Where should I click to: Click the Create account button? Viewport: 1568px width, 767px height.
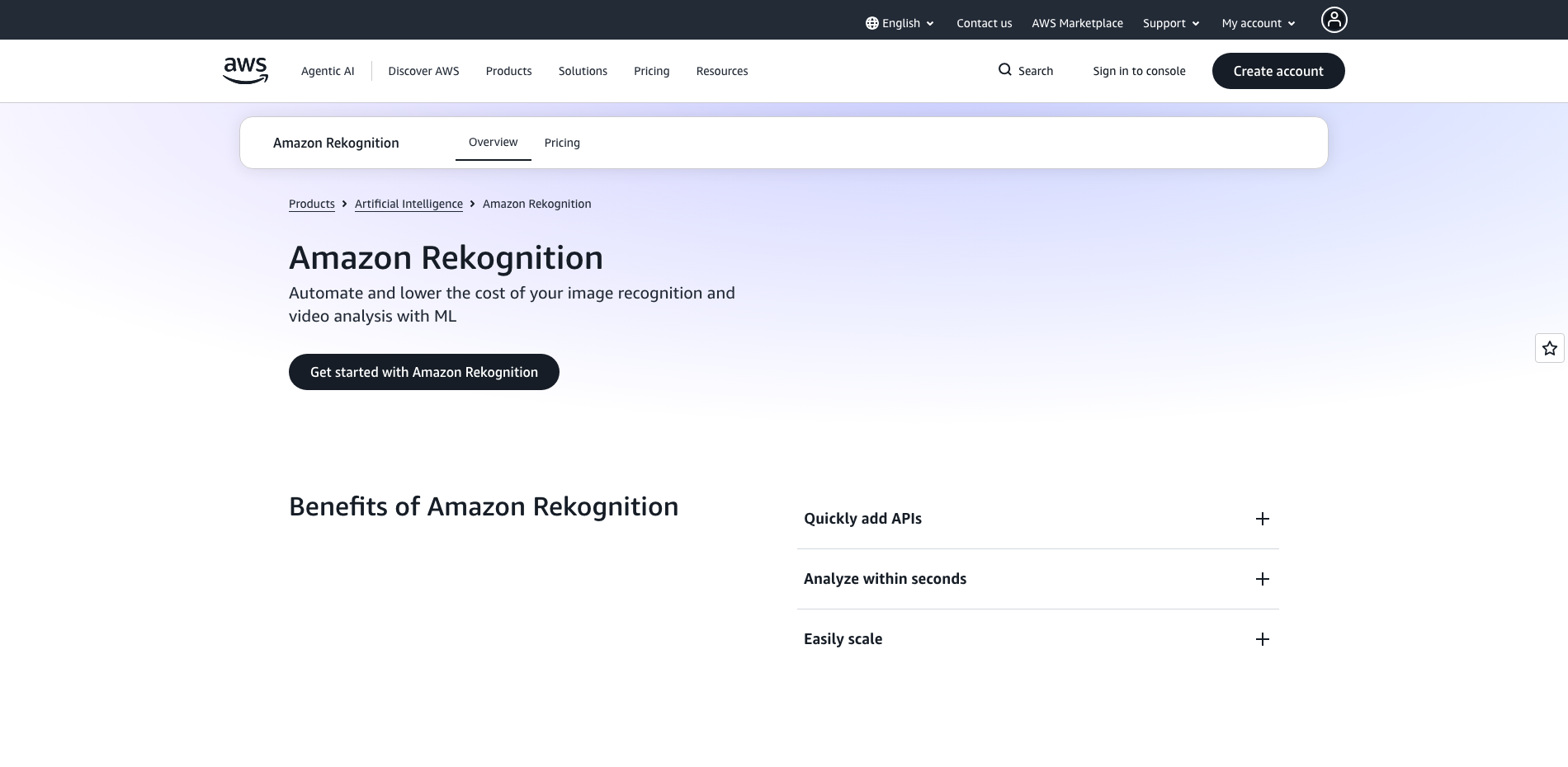coord(1278,71)
